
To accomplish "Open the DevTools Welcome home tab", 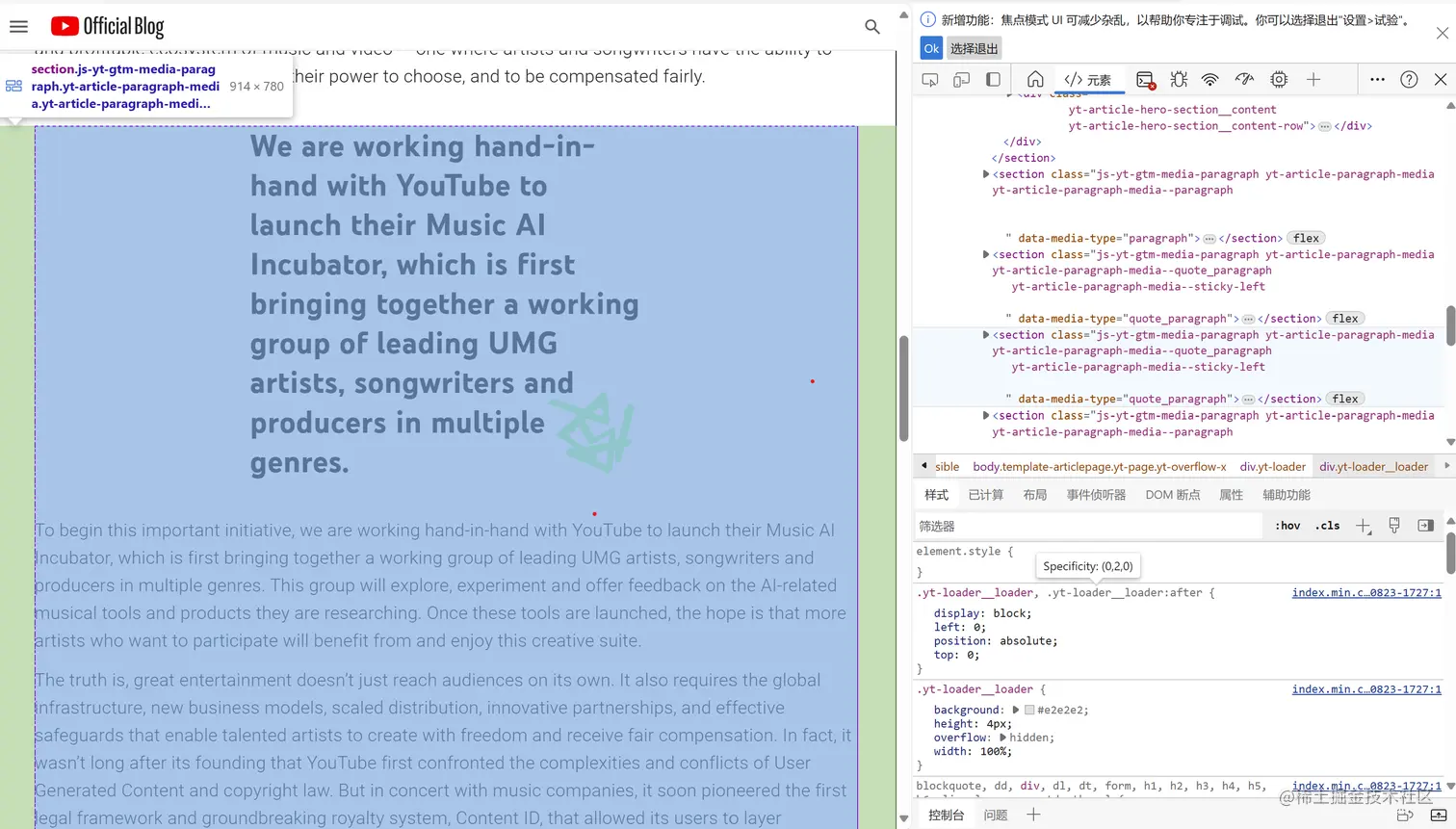I will pos(1035,80).
